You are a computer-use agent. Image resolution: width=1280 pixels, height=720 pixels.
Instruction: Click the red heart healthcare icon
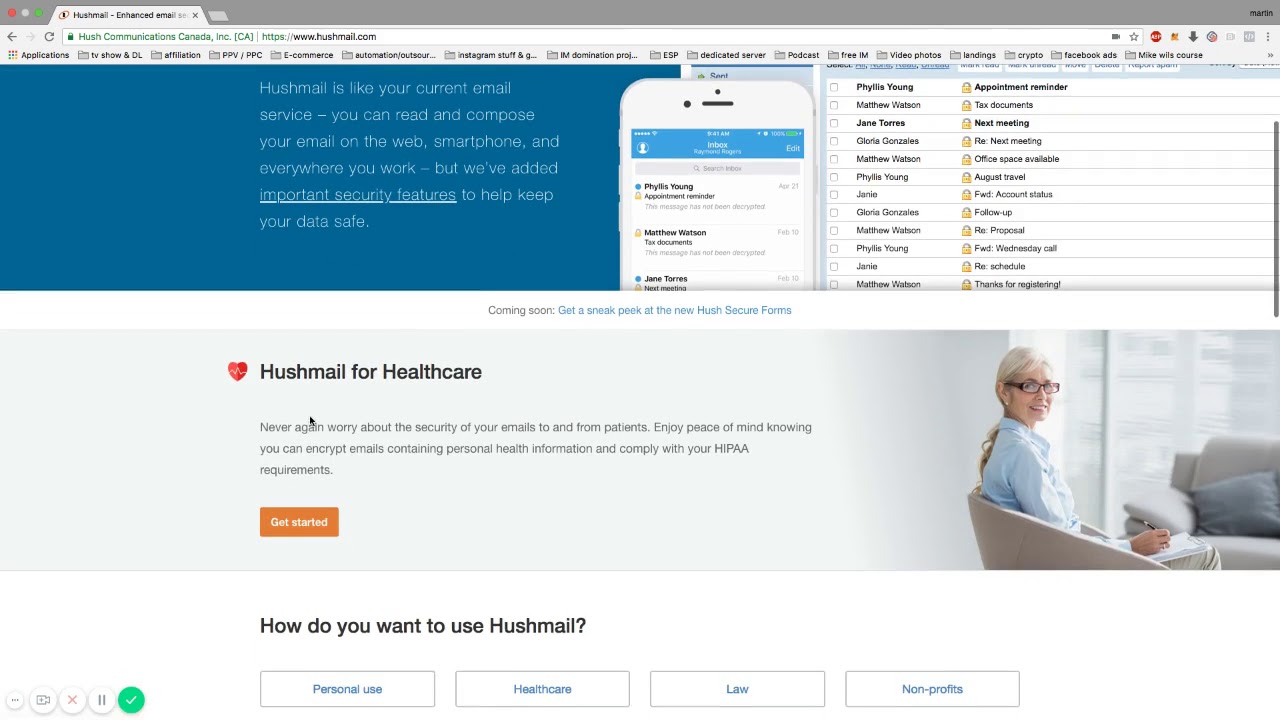coord(237,372)
